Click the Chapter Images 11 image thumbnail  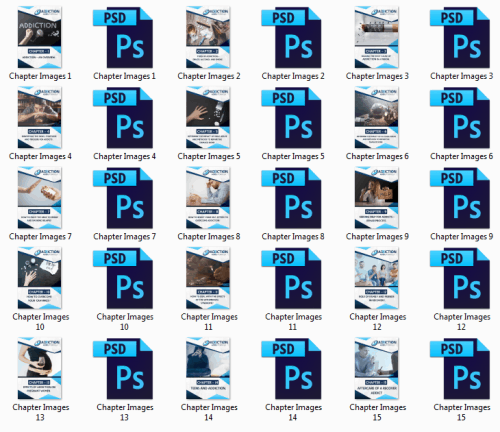coord(208,278)
